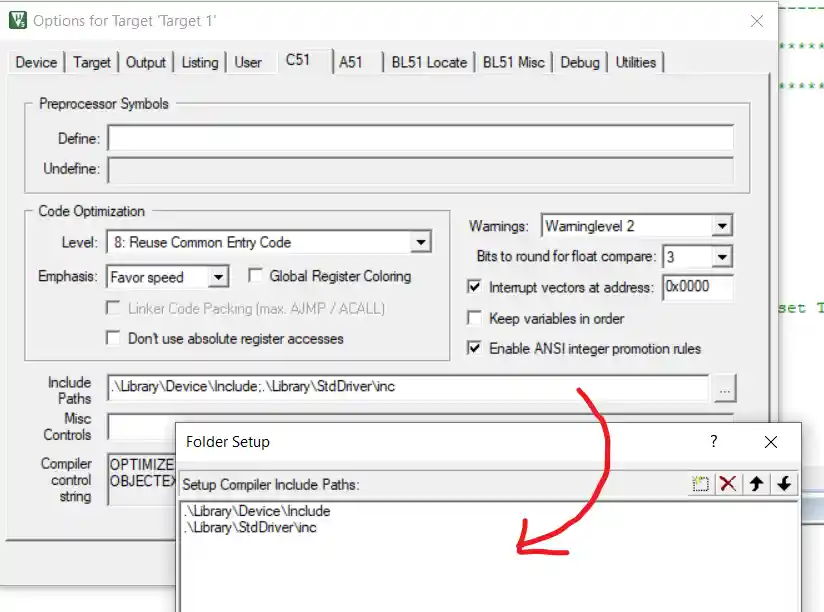Open Bits to round for float dropdown
824x612 pixels.
pos(722,257)
